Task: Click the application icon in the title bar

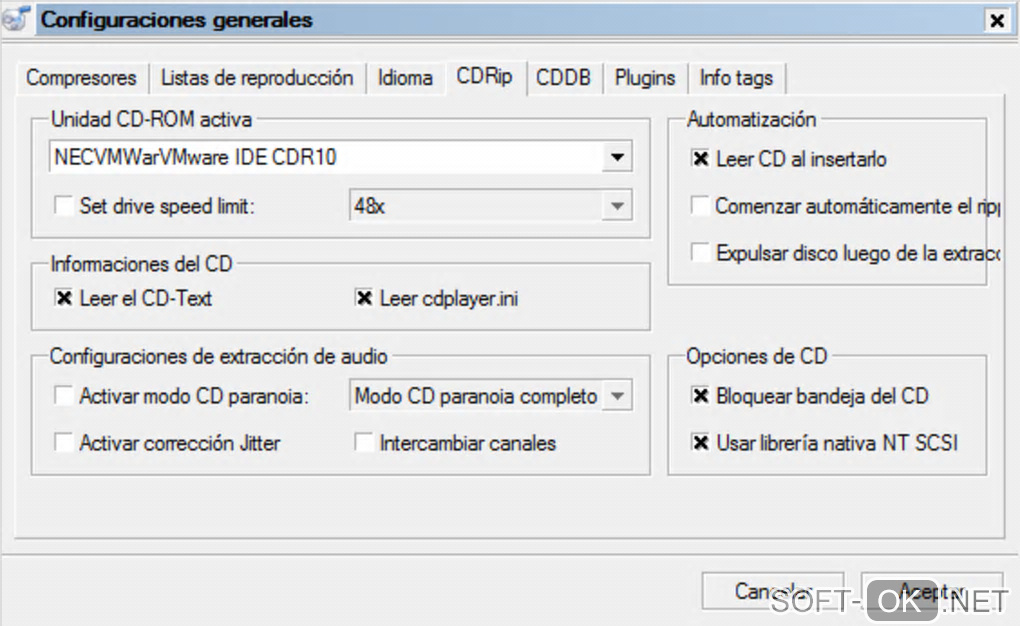Action: click(14, 19)
